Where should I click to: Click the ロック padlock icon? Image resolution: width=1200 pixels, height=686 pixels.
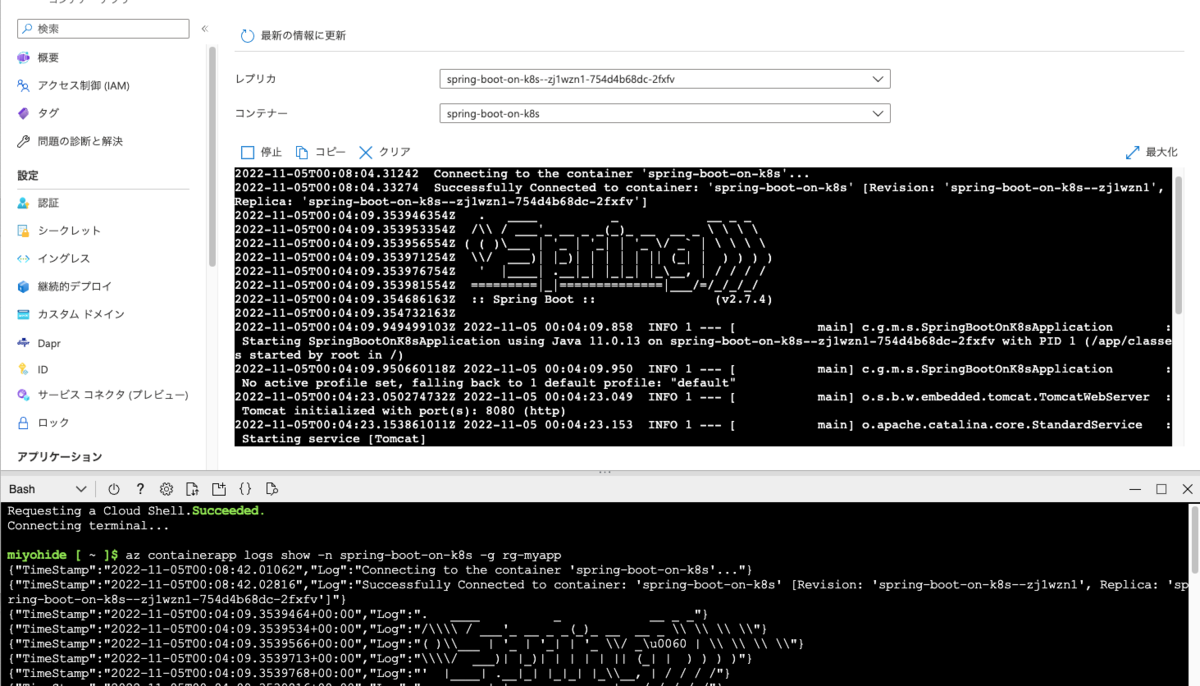tap(24, 423)
